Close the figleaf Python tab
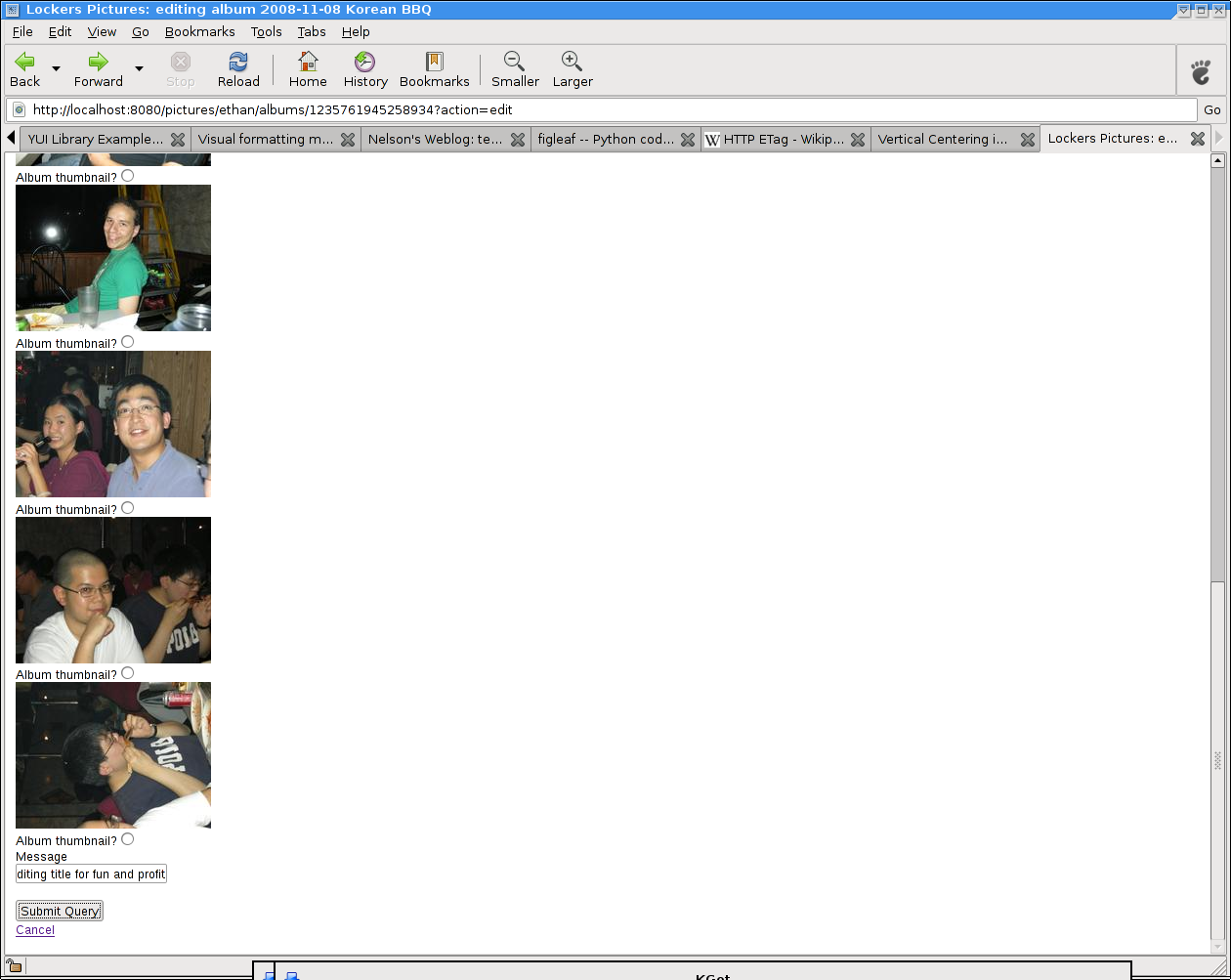 coord(688,140)
